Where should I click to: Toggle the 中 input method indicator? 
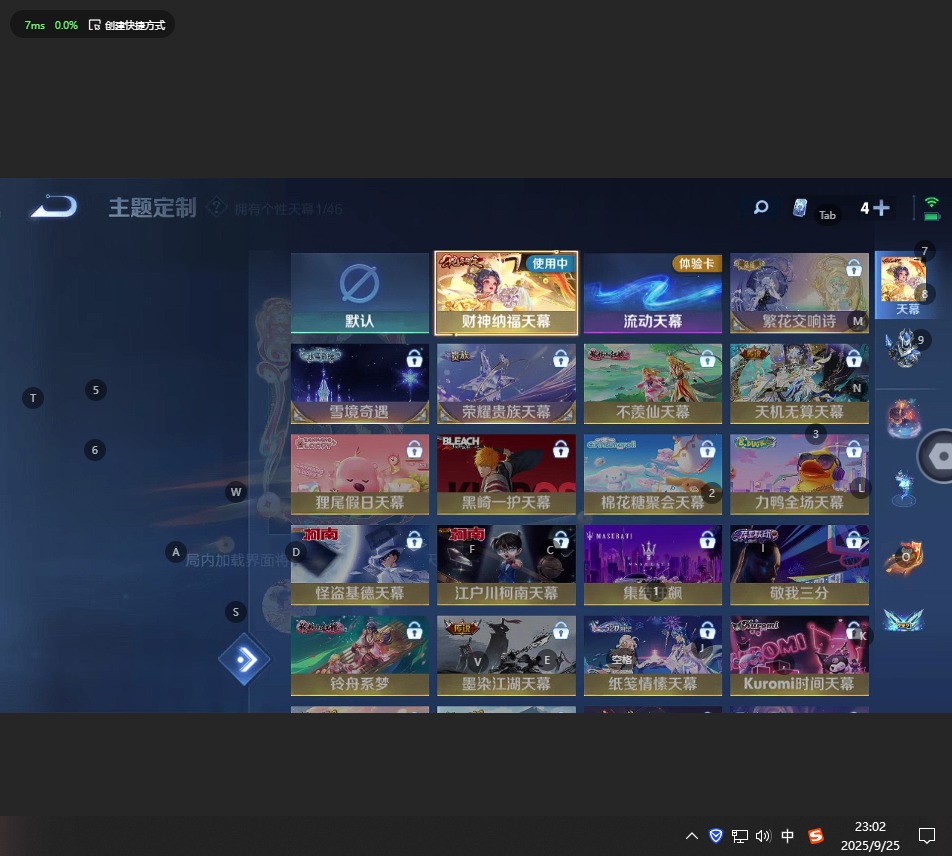click(x=788, y=836)
